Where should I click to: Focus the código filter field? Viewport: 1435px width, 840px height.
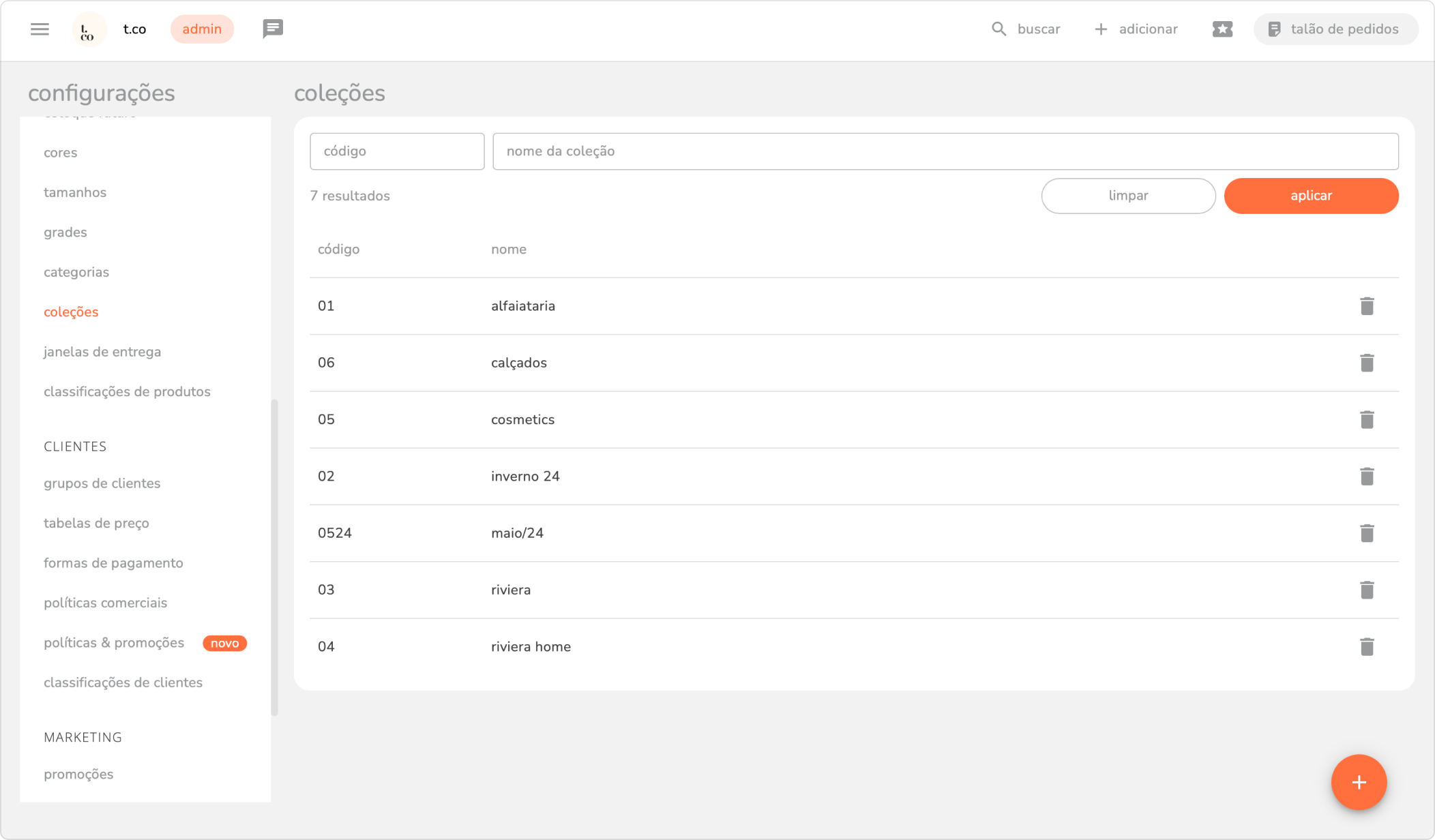(x=397, y=151)
